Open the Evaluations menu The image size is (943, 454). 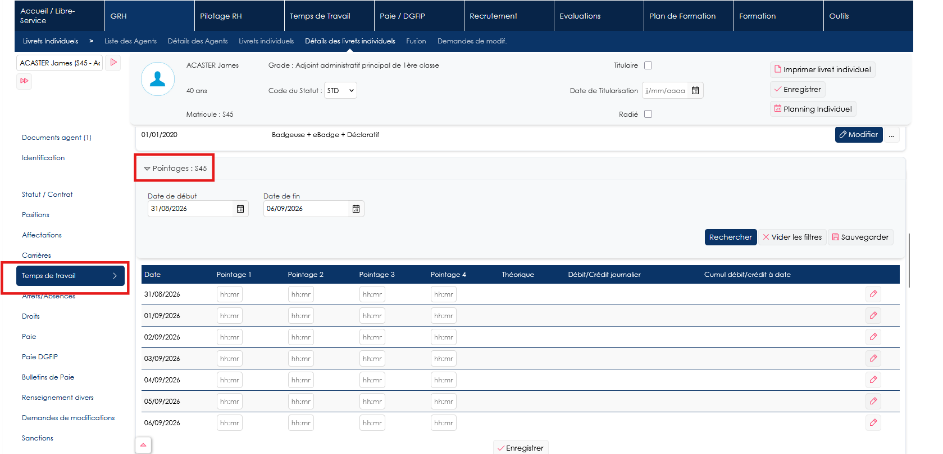[598, 16]
